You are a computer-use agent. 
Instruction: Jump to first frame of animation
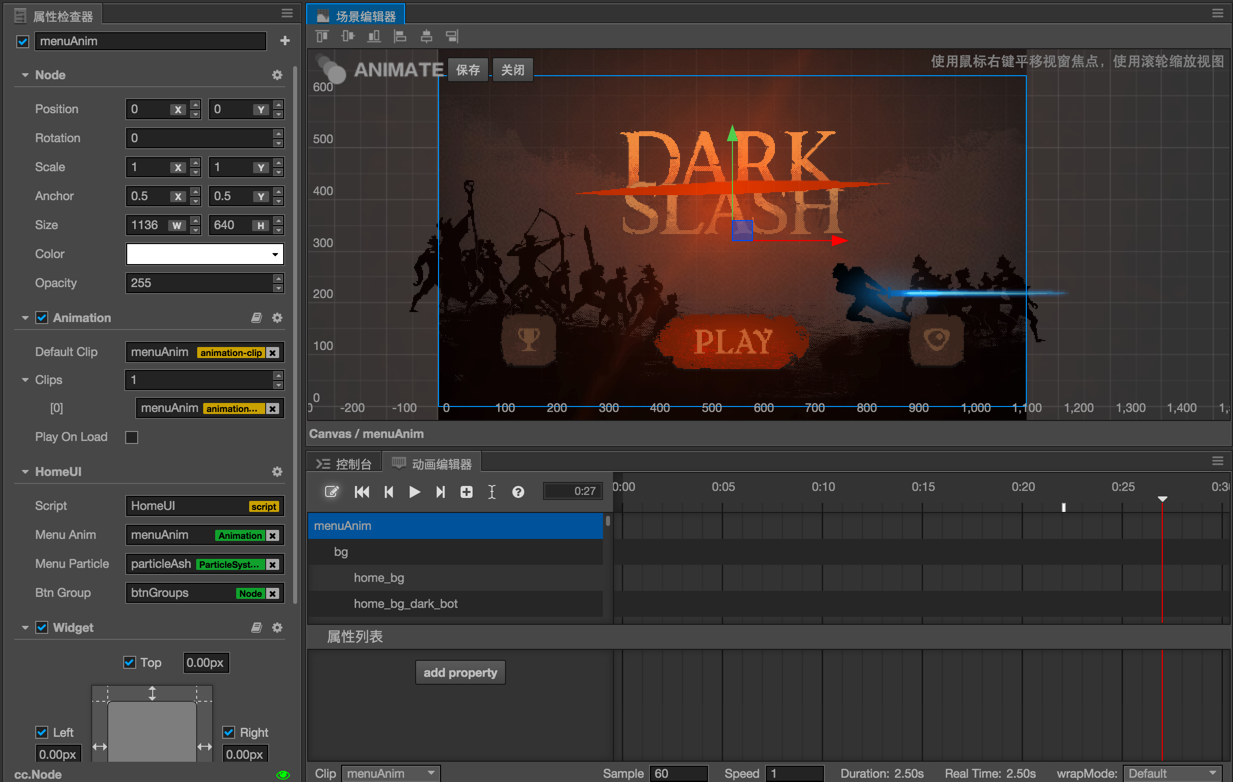(x=362, y=492)
